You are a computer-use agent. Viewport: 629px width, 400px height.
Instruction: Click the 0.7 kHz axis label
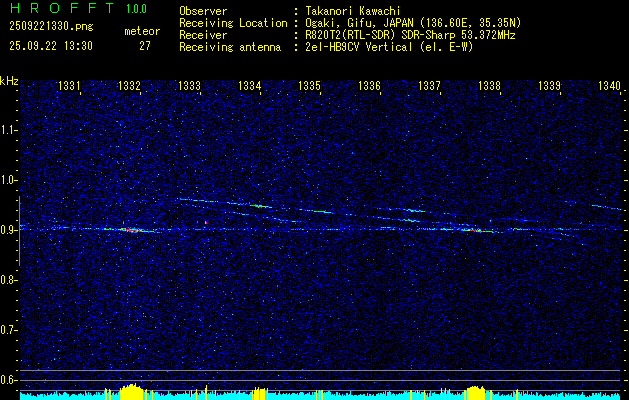pos(8,330)
